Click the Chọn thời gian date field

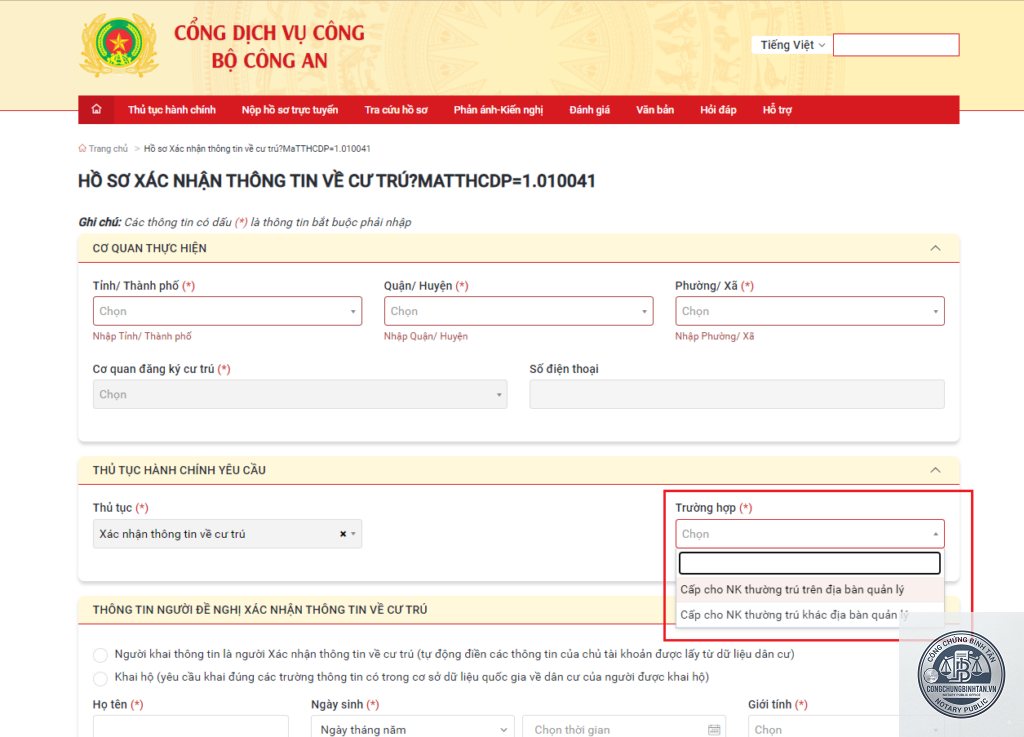624,729
